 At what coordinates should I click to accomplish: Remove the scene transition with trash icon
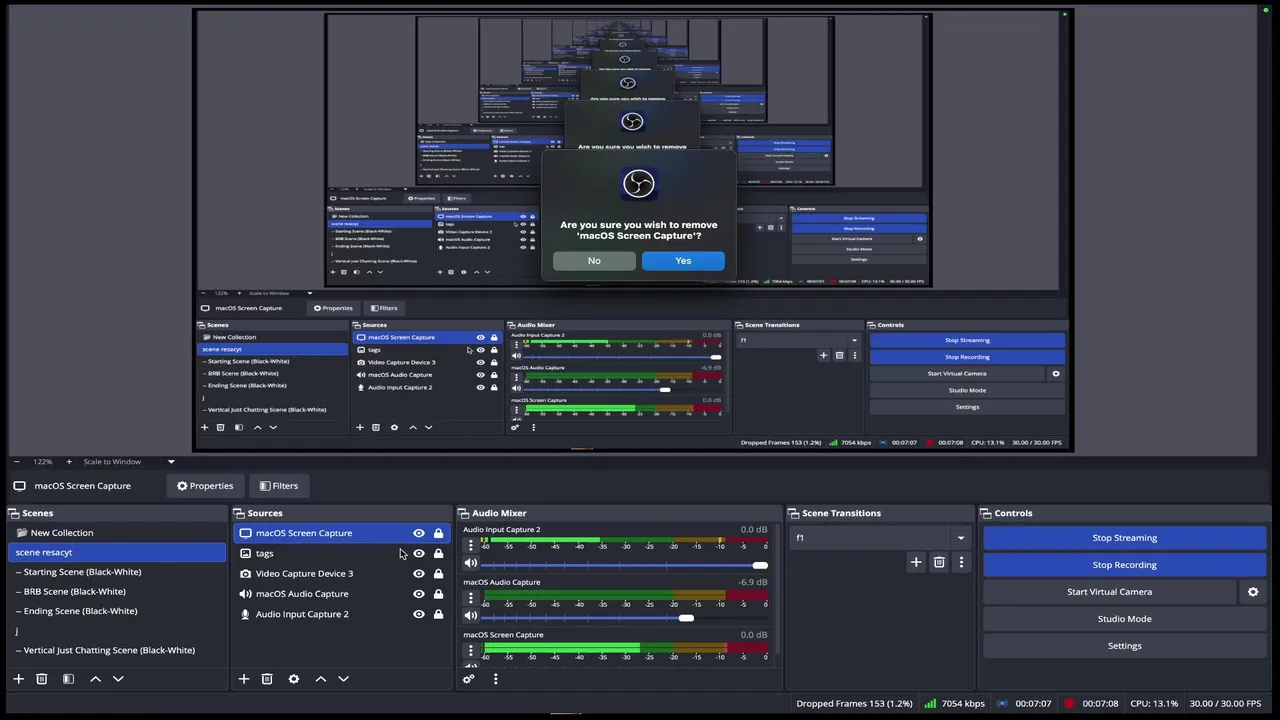coord(939,562)
